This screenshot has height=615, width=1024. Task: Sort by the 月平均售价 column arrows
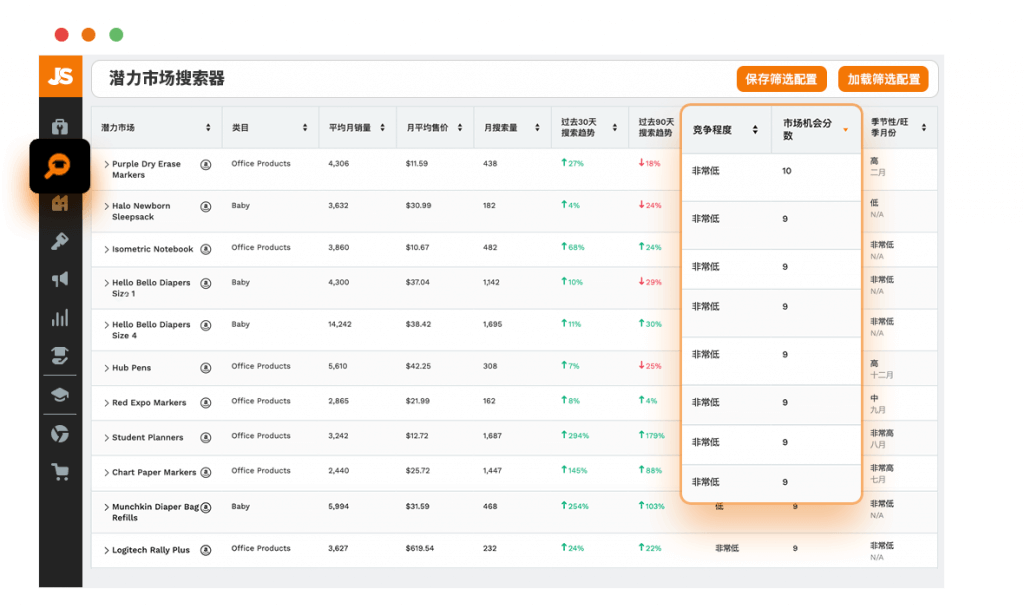pos(460,127)
